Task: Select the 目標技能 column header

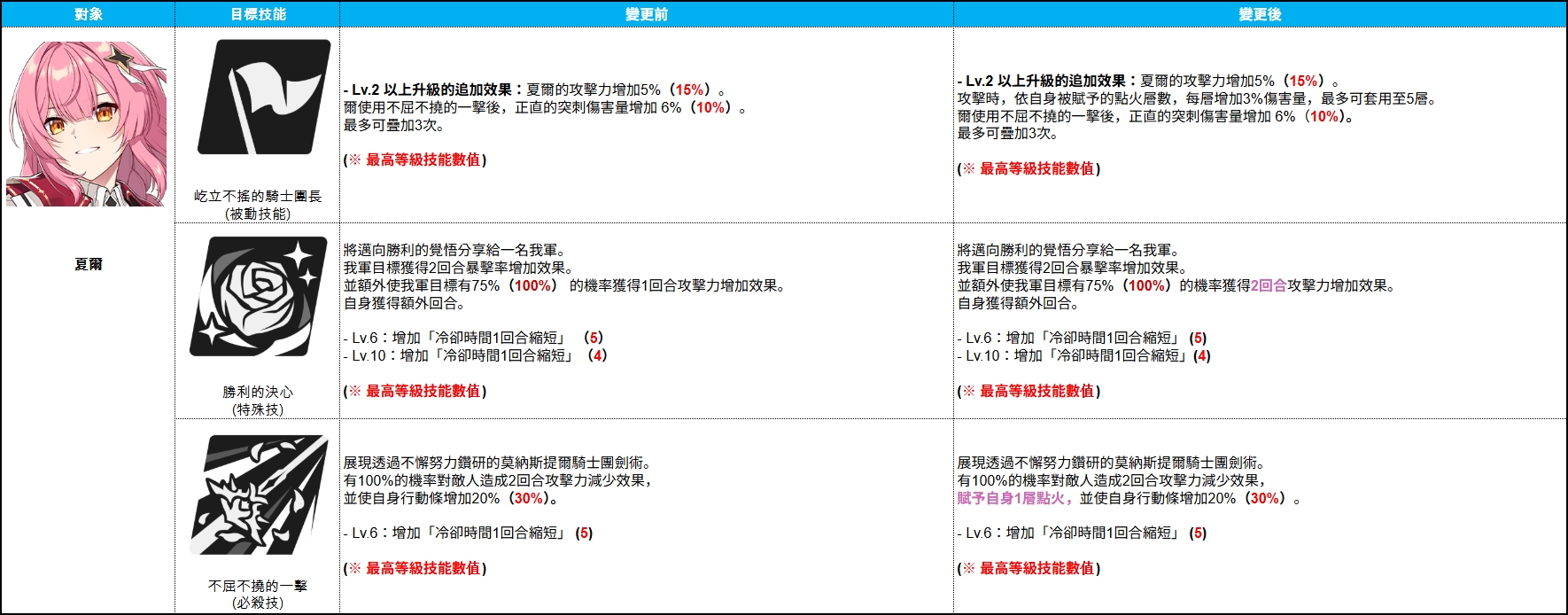Action: tap(258, 14)
